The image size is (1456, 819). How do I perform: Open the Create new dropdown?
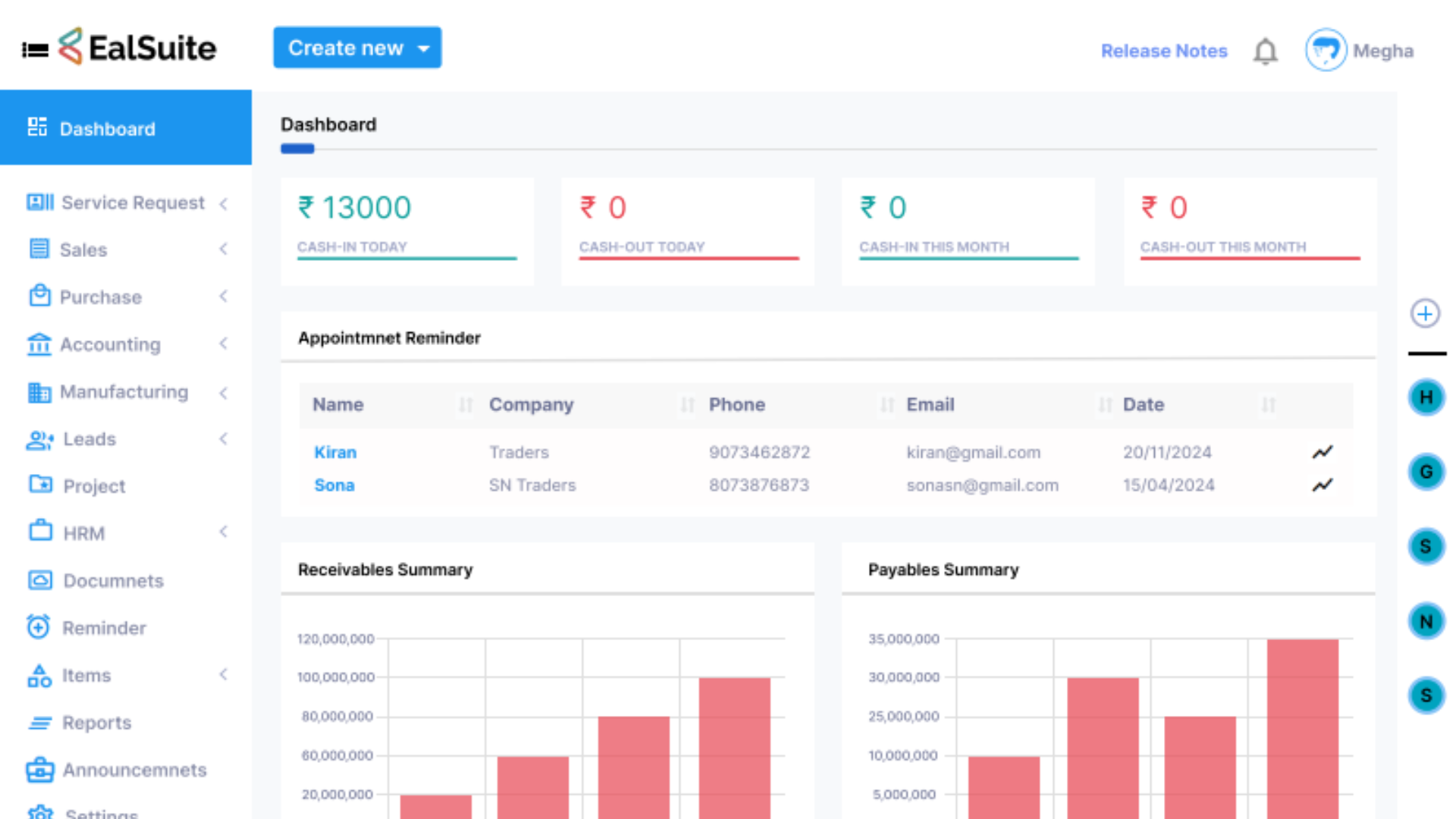[357, 48]
